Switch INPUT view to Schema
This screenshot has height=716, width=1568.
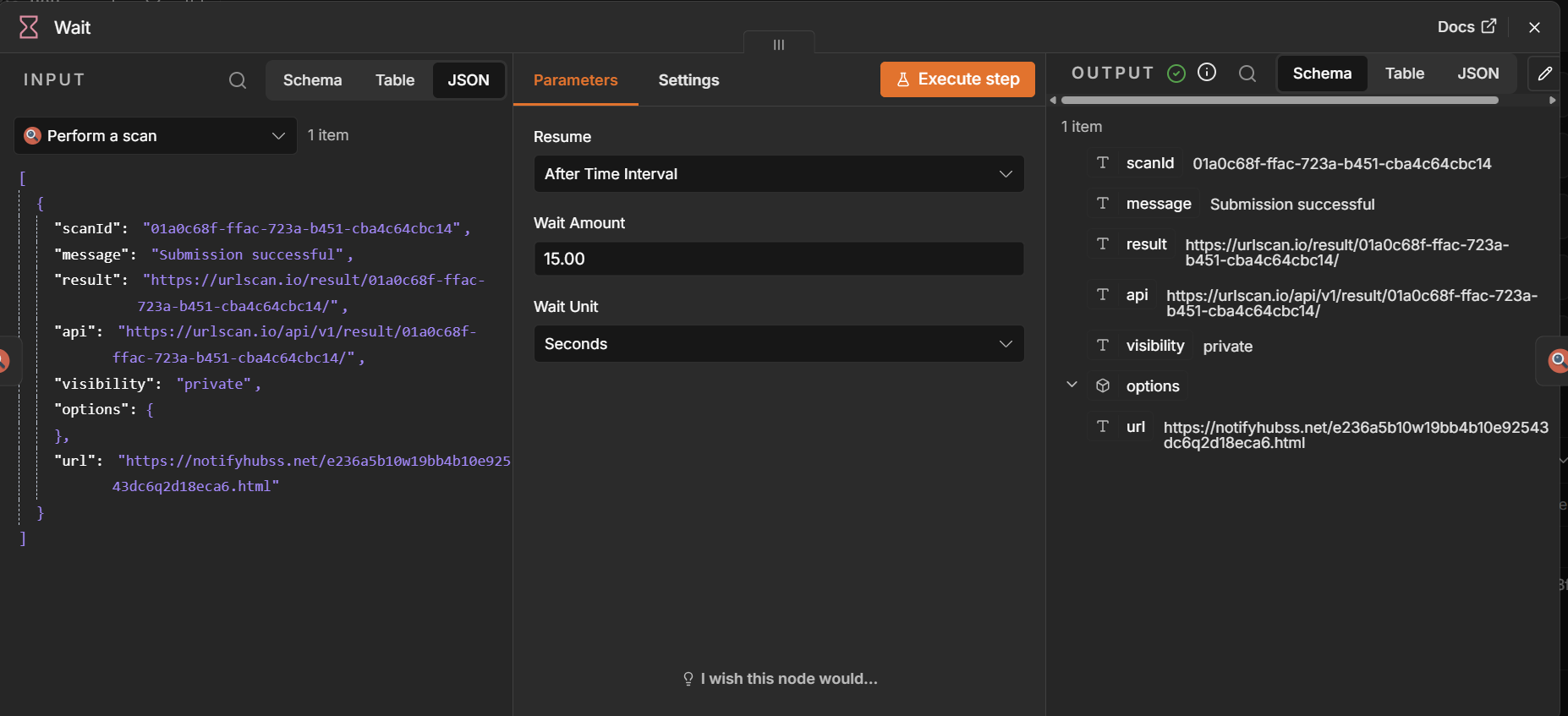tap(312, 80)
